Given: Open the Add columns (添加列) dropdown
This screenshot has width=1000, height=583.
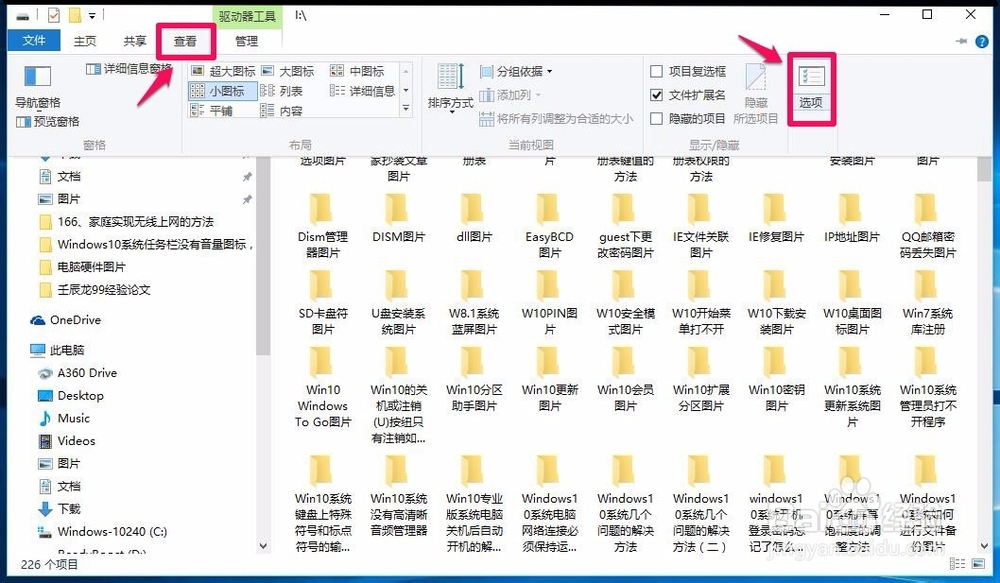Looking at the screenshot, I should pyautogui.click(x=510, y=95).
